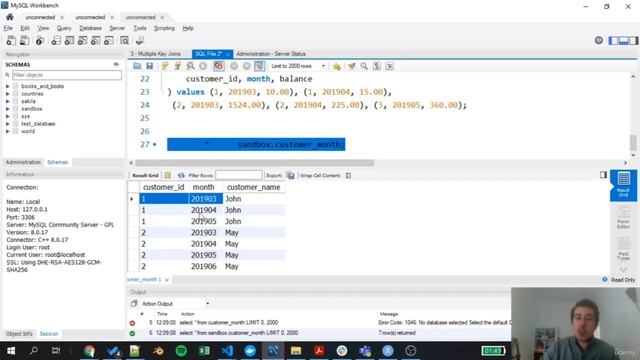Click the commit transaction icon
This screenshot has height=360, width=640.
(234, 66)
